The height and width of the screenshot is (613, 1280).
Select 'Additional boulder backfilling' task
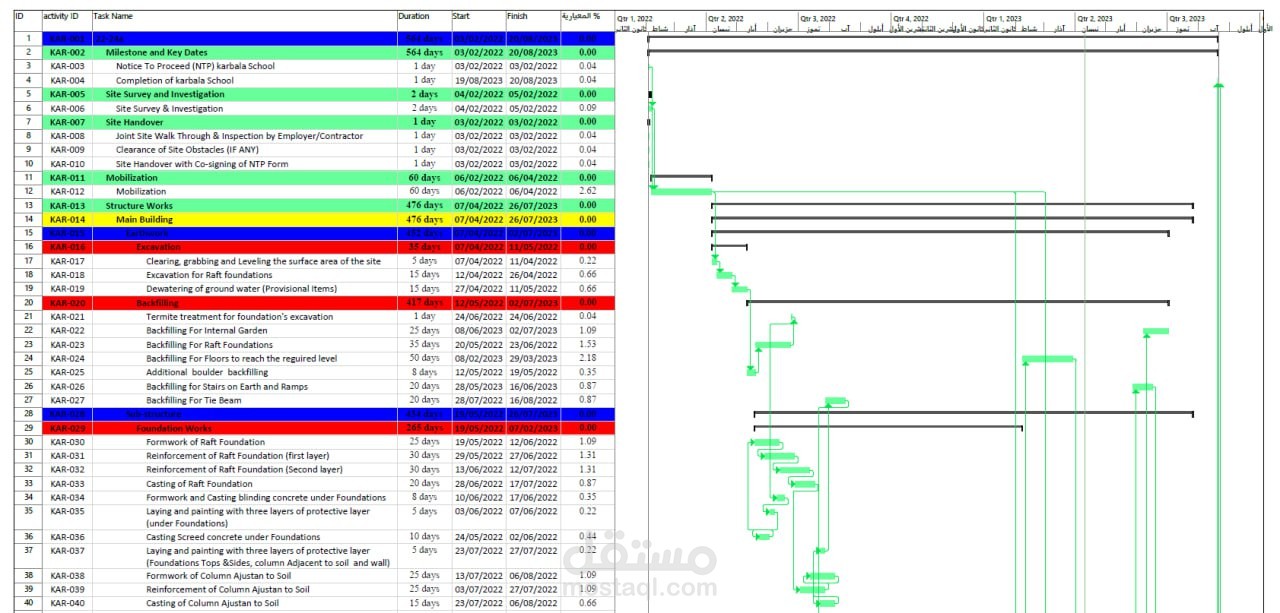point(207,372)
